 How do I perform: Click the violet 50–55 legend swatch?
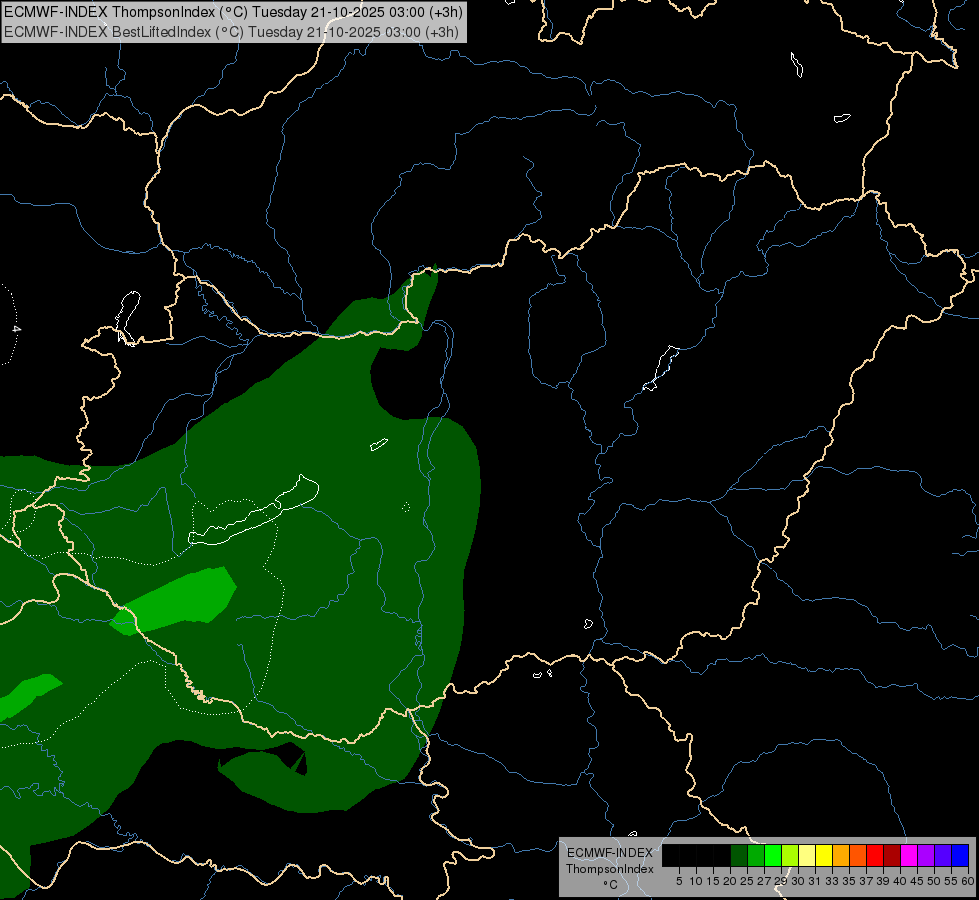943,855
